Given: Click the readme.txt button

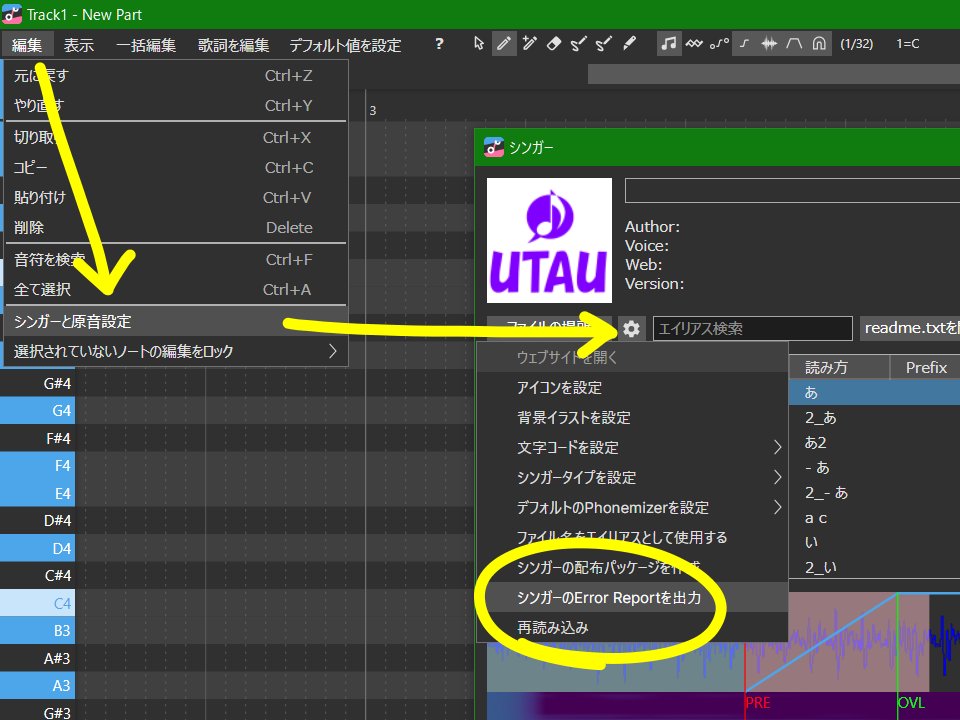Looking at the screenshot, I should click(910, 328).
